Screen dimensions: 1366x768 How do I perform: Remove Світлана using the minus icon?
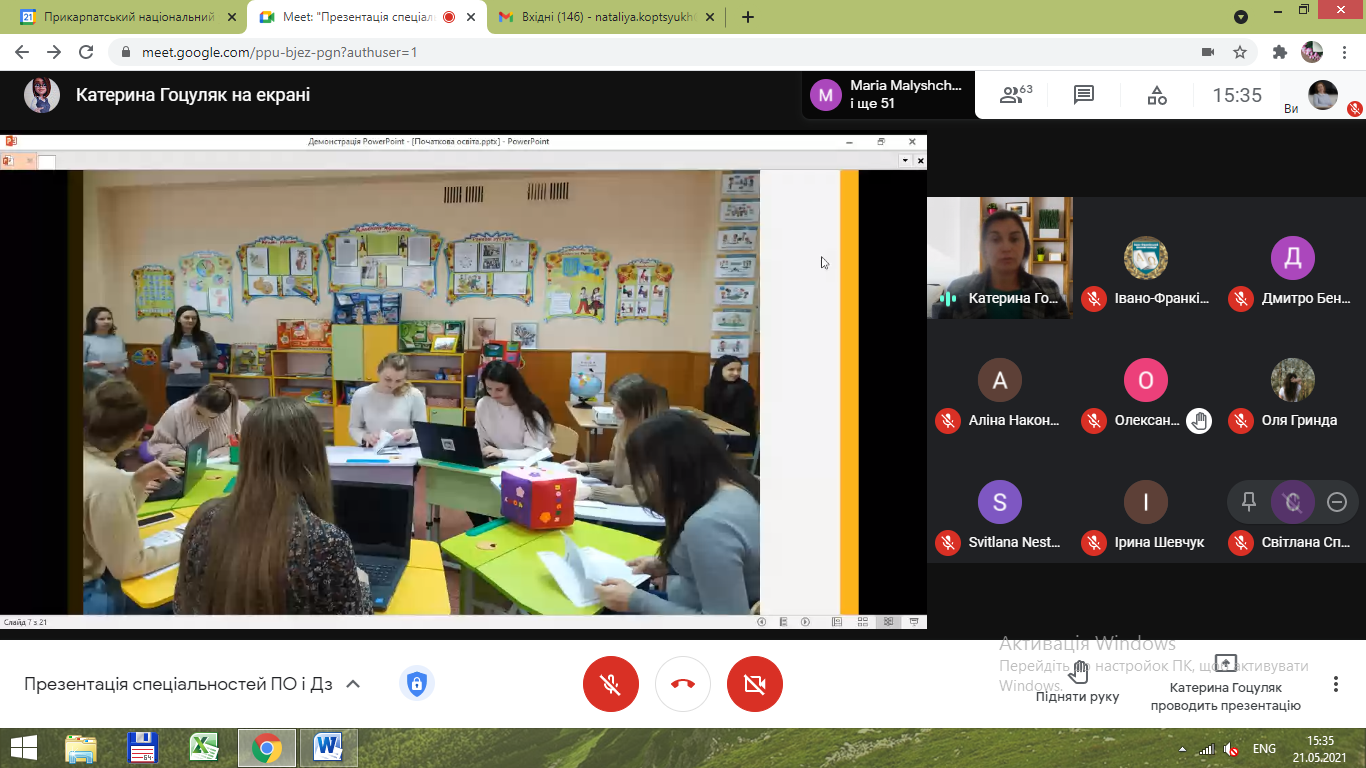[1337, 502]
